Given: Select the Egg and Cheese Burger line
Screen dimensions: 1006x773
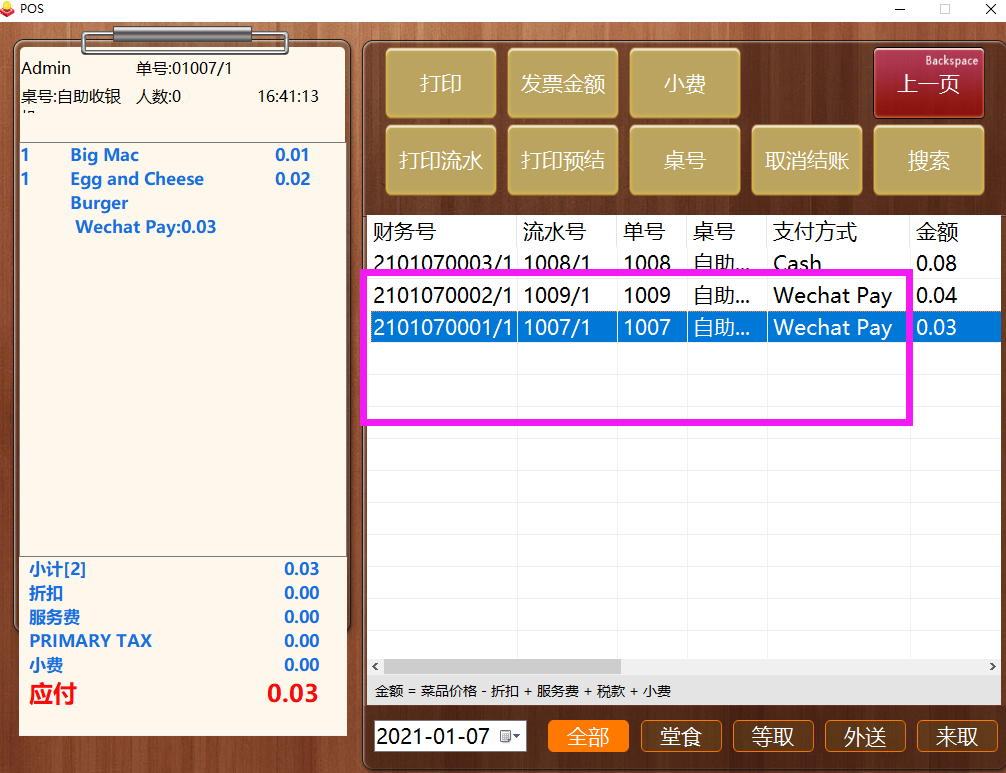Looking at the screenshot, I should [166, 191].
